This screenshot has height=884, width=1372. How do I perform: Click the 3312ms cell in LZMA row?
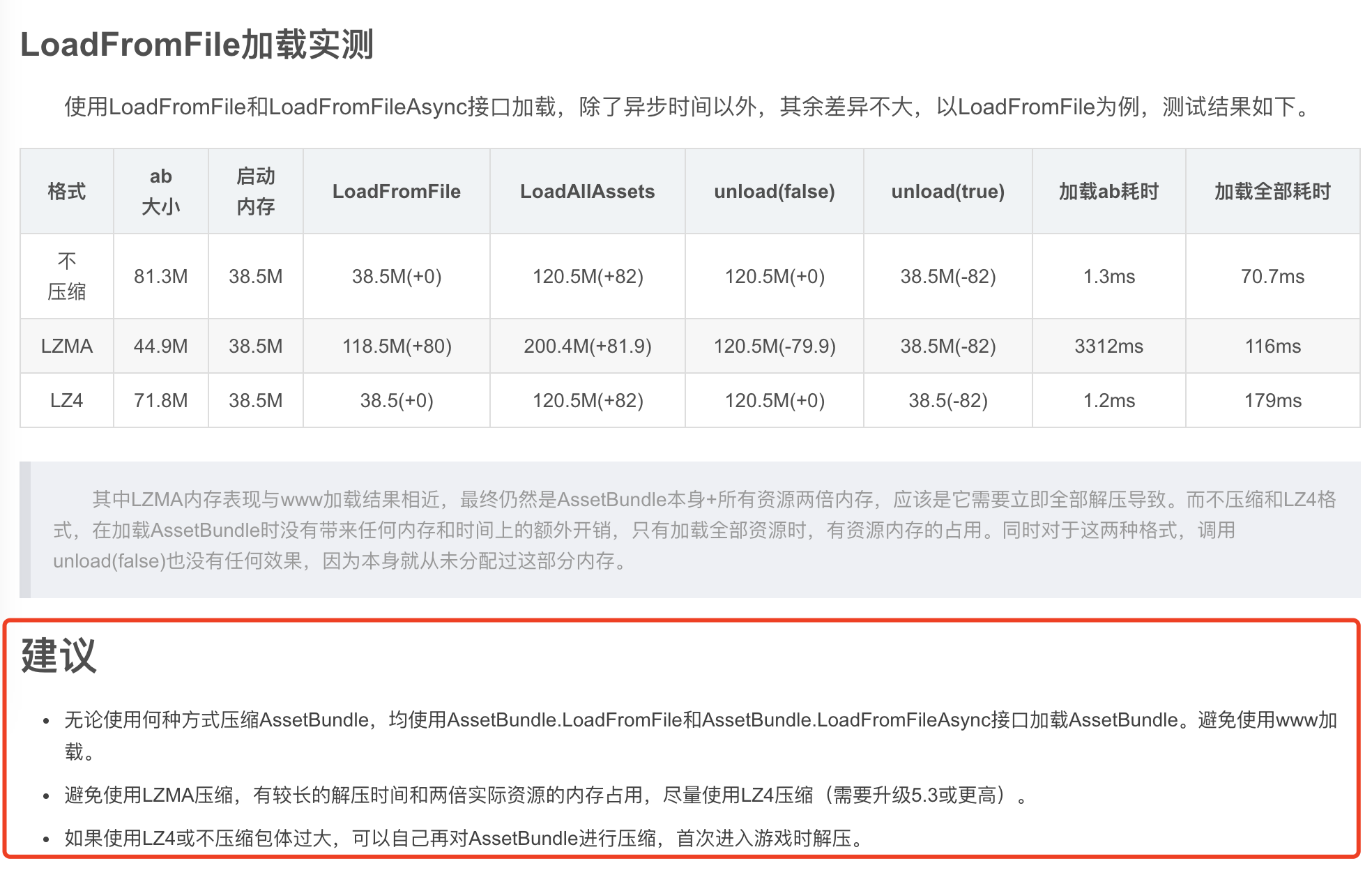(1108, 346)
